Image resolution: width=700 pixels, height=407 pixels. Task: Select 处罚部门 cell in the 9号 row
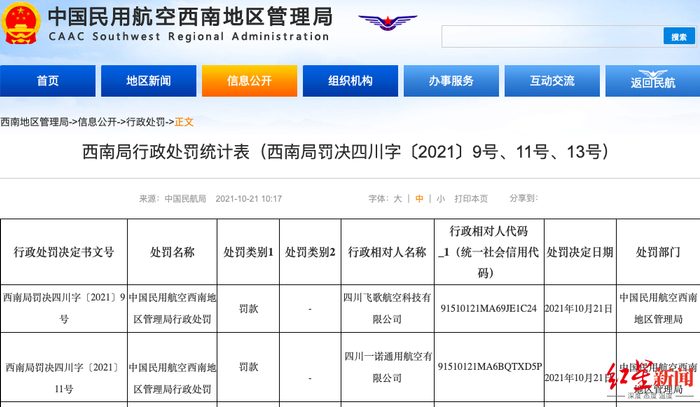tap(658, 308)
